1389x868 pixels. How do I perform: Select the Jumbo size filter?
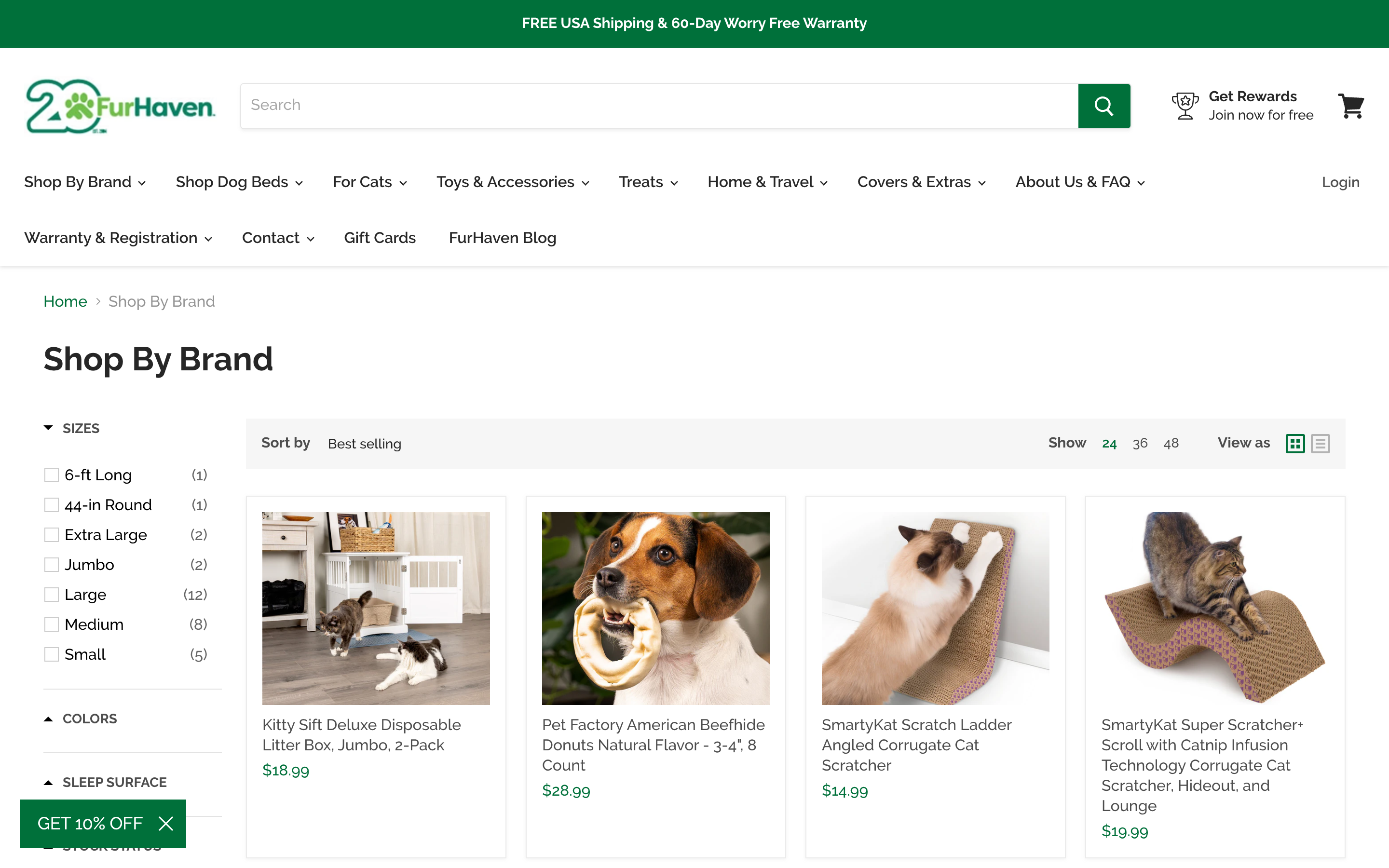click(x=52, y=564)
